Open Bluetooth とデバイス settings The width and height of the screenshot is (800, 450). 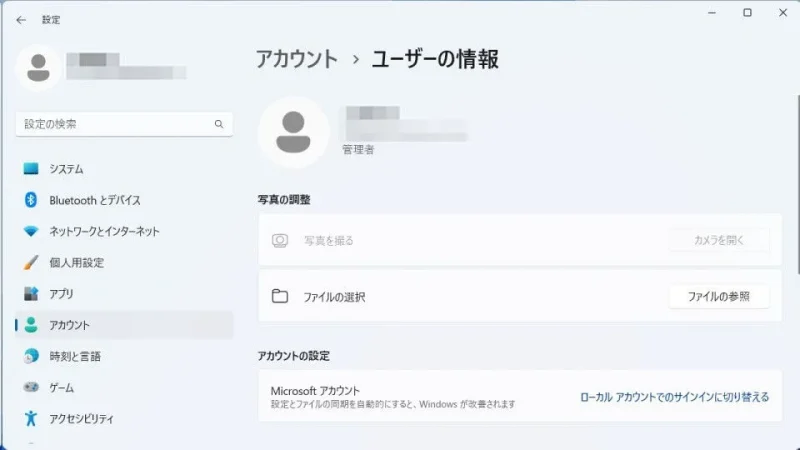point(124,199)
